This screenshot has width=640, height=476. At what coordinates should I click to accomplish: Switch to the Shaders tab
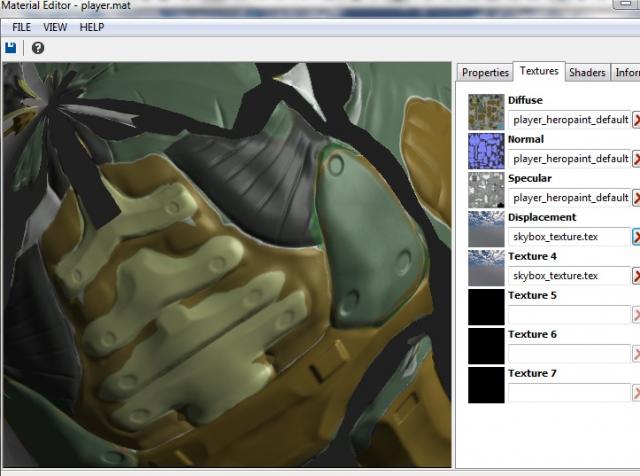(587, 73)
